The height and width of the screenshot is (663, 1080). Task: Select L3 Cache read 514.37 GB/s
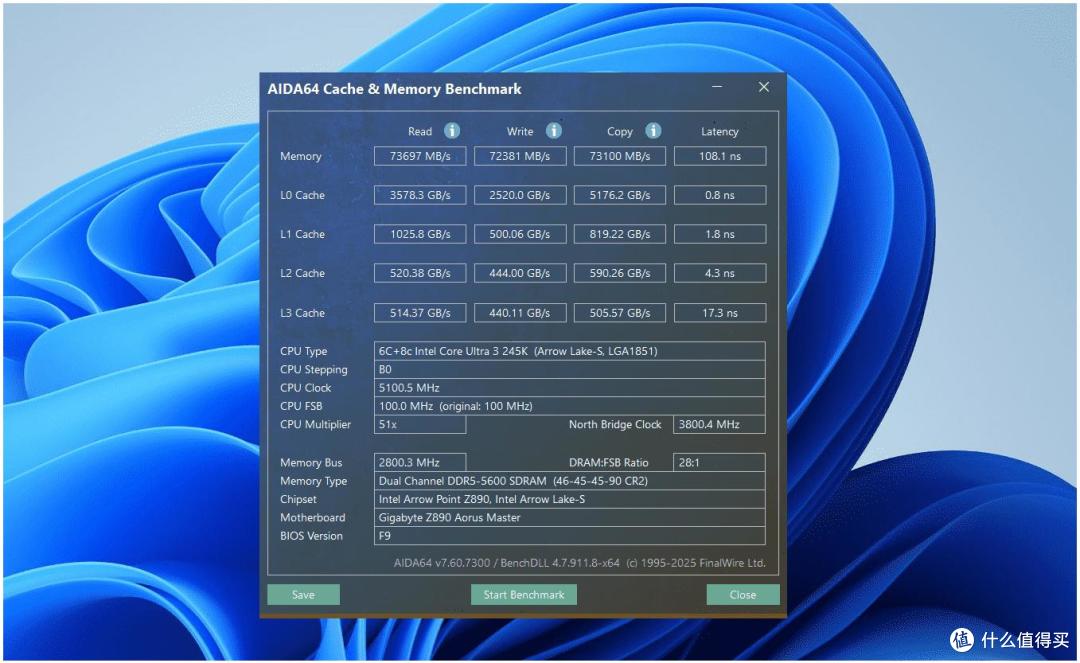click(420, 313)
